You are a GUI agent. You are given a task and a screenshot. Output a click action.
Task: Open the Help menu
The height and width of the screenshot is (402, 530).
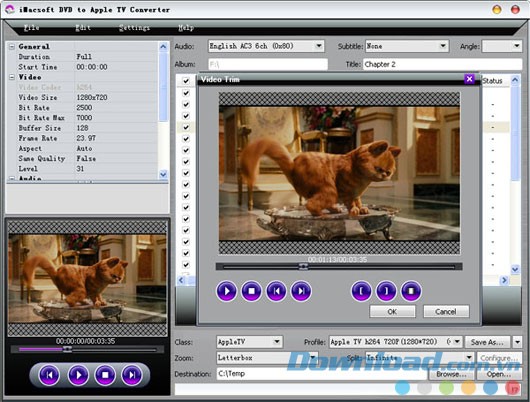click(x=186, y=28)
